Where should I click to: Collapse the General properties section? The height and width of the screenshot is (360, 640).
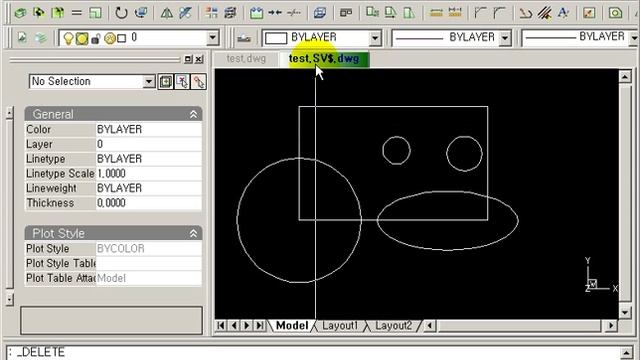193,115
